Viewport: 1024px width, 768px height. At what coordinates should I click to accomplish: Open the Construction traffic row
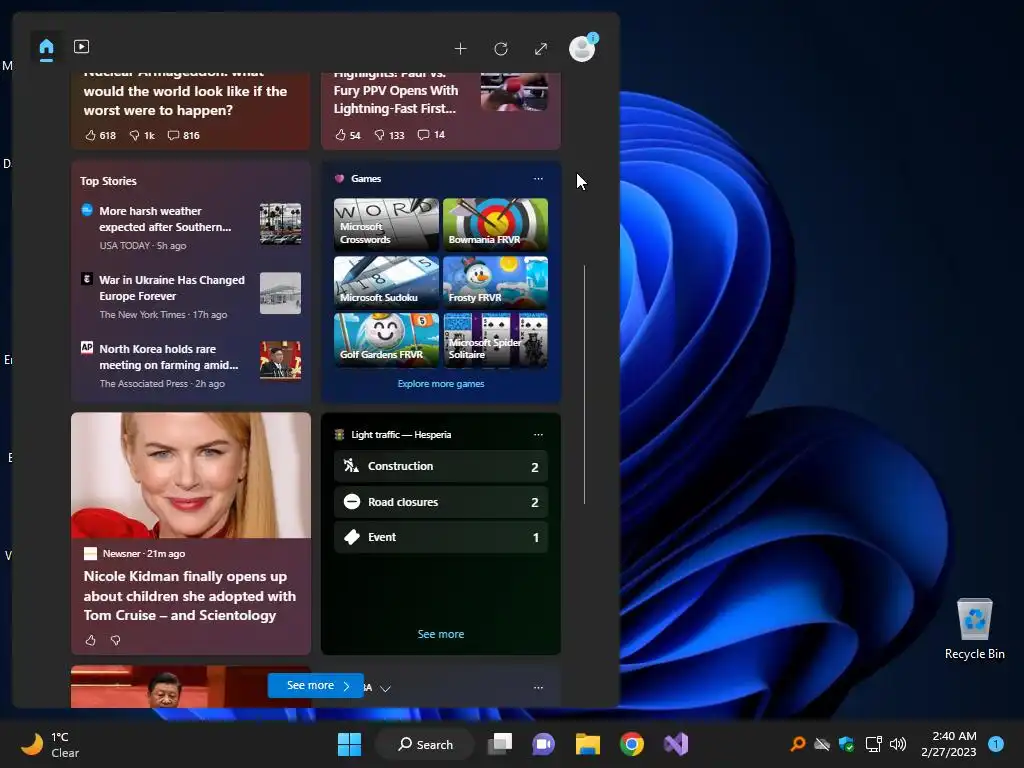[x=441, y=466]
